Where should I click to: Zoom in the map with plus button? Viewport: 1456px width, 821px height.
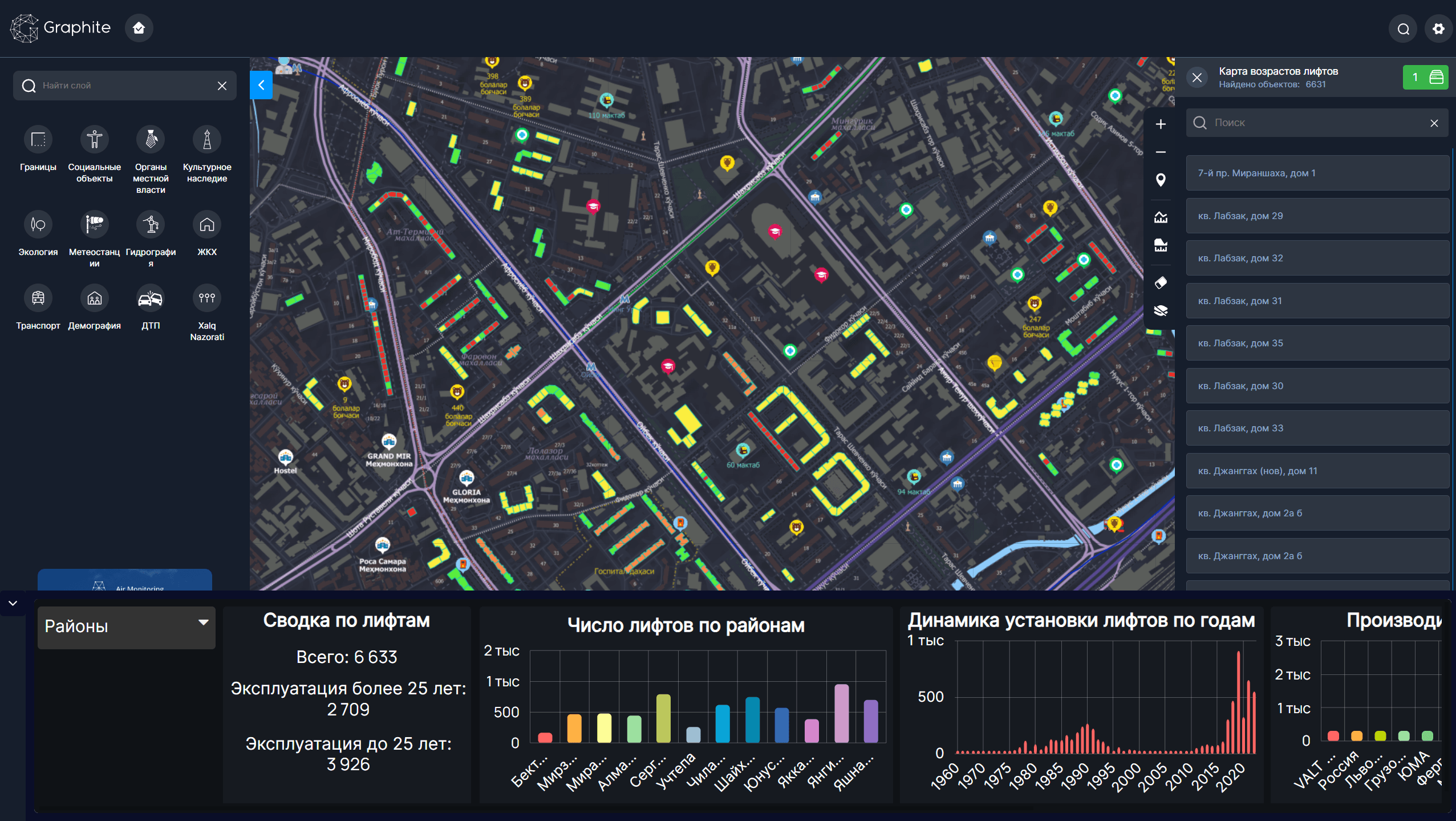pyautogui.click(x=1161, y=124)
